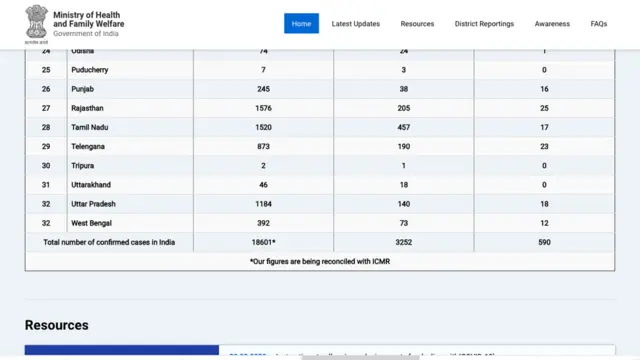The image size is (640, 360).
Task: Click Telengana recovered value 190
Action: click(x=404, y=147)
